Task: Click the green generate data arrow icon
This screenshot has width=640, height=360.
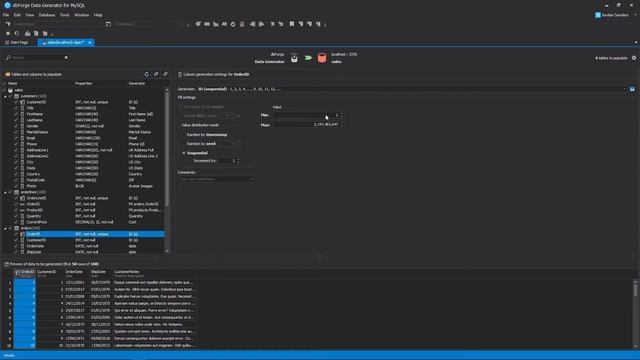Action: [308, 58]
